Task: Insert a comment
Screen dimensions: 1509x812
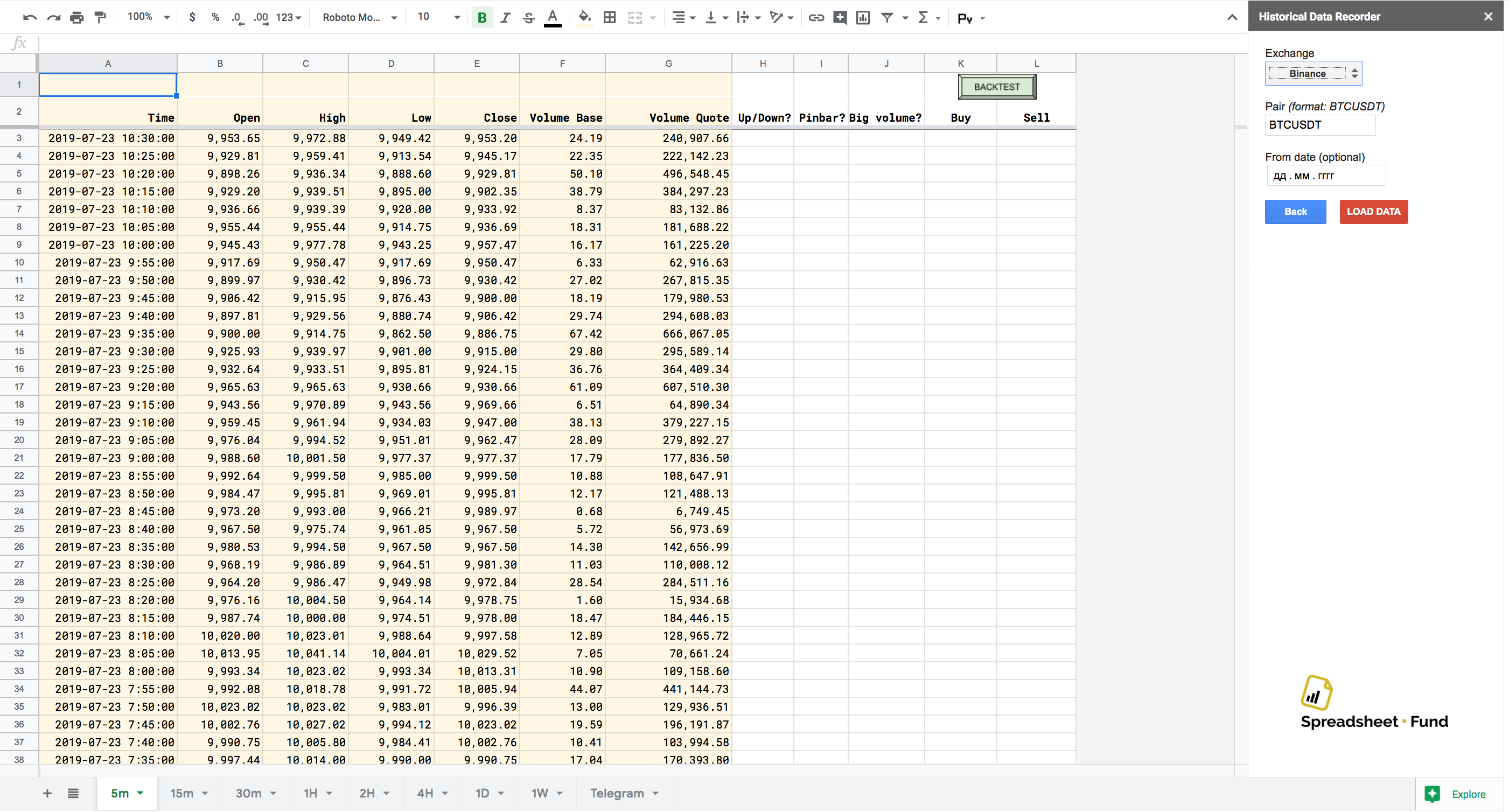Action: tap(840, 18)
